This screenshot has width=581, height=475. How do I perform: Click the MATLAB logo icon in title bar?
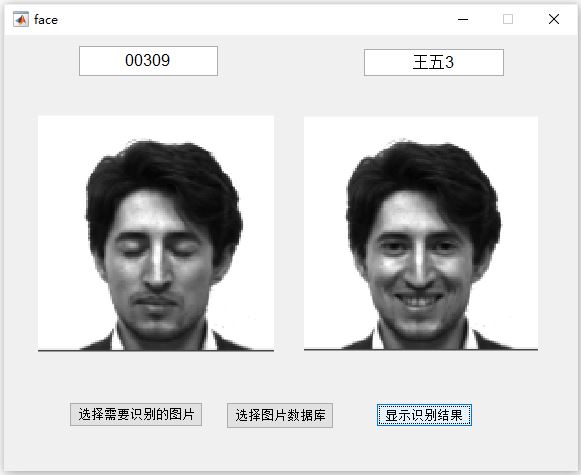coord(21,19)
